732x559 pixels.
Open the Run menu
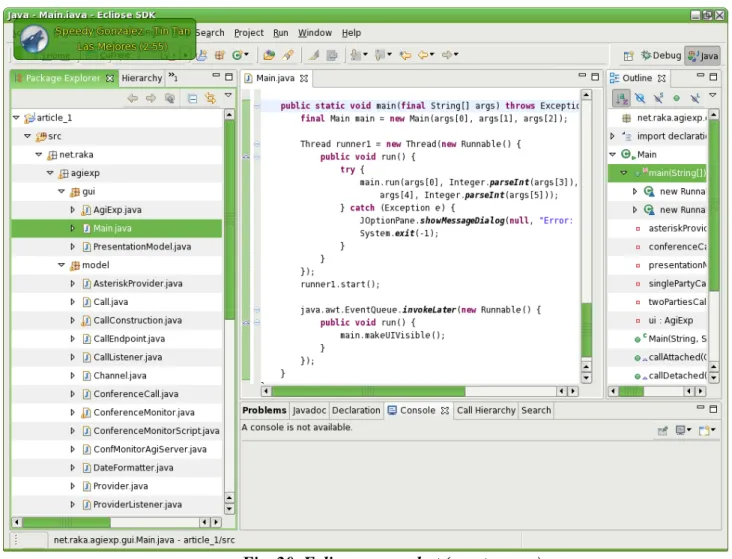[281, 33]
